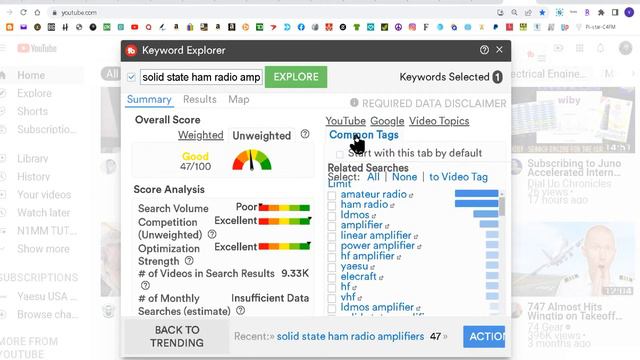Open external link icon next to amateur radio
This screenshot has width=640, height=360.
411,196
